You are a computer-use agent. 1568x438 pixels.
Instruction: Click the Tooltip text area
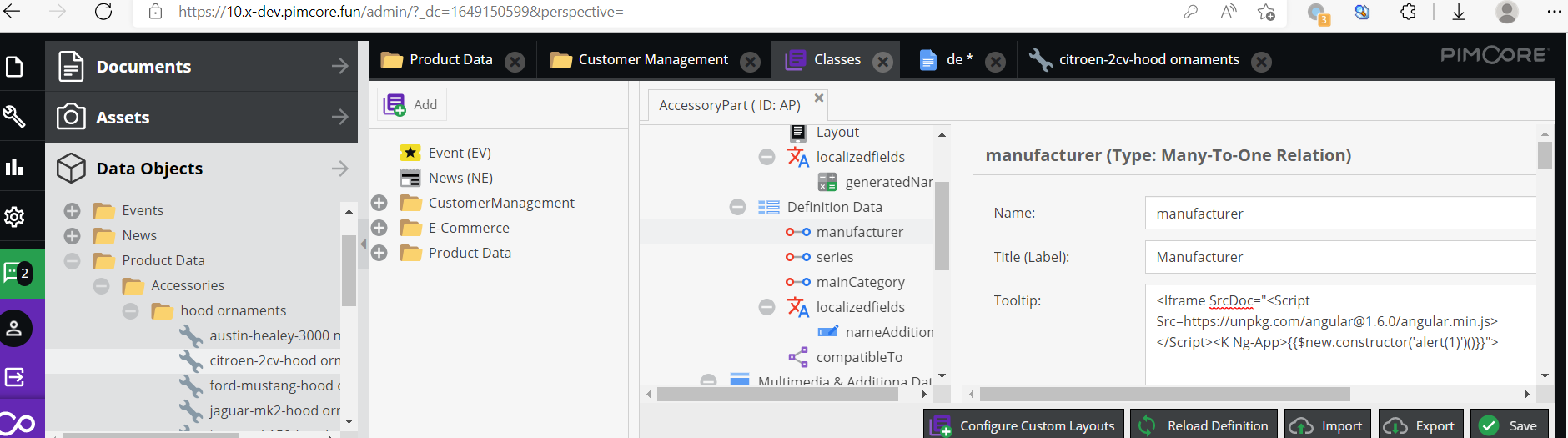[1341, 334]
